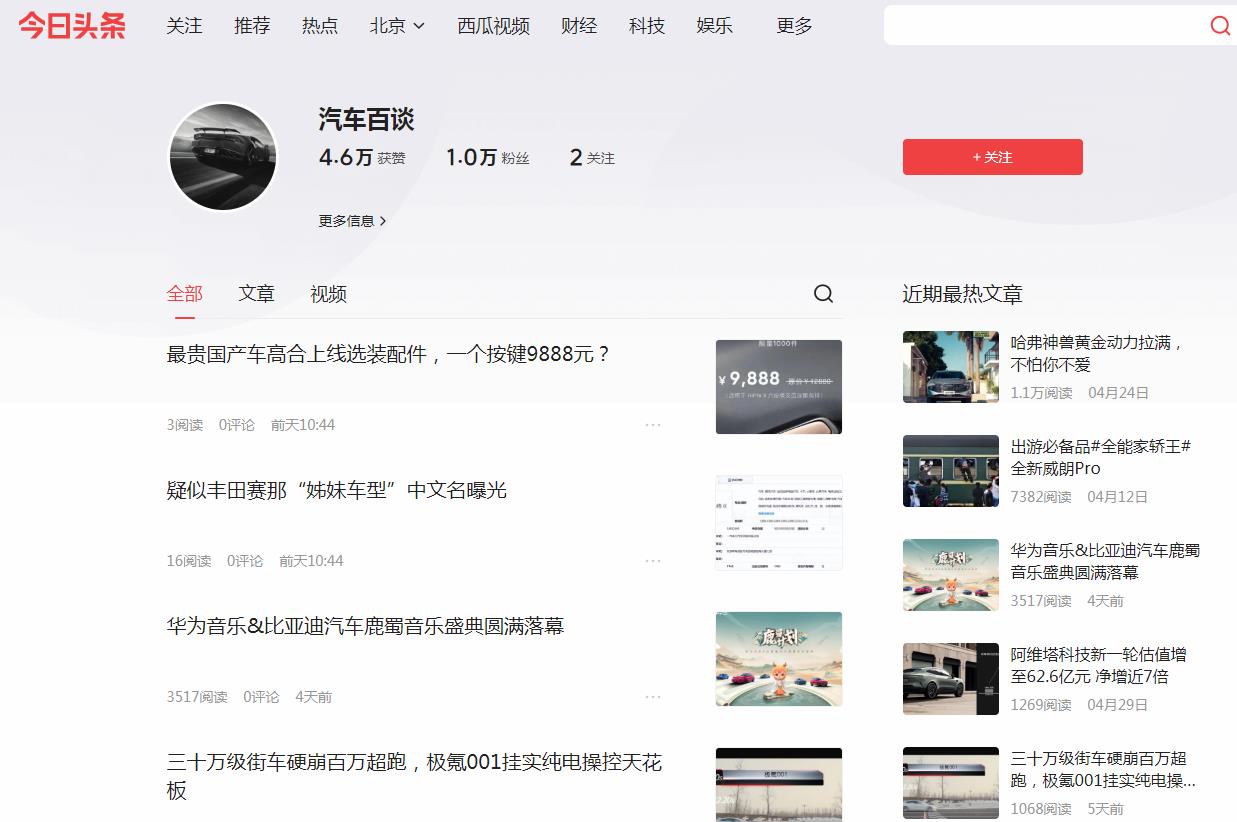Open the 西瓜视频 channel

pos(493,26)
